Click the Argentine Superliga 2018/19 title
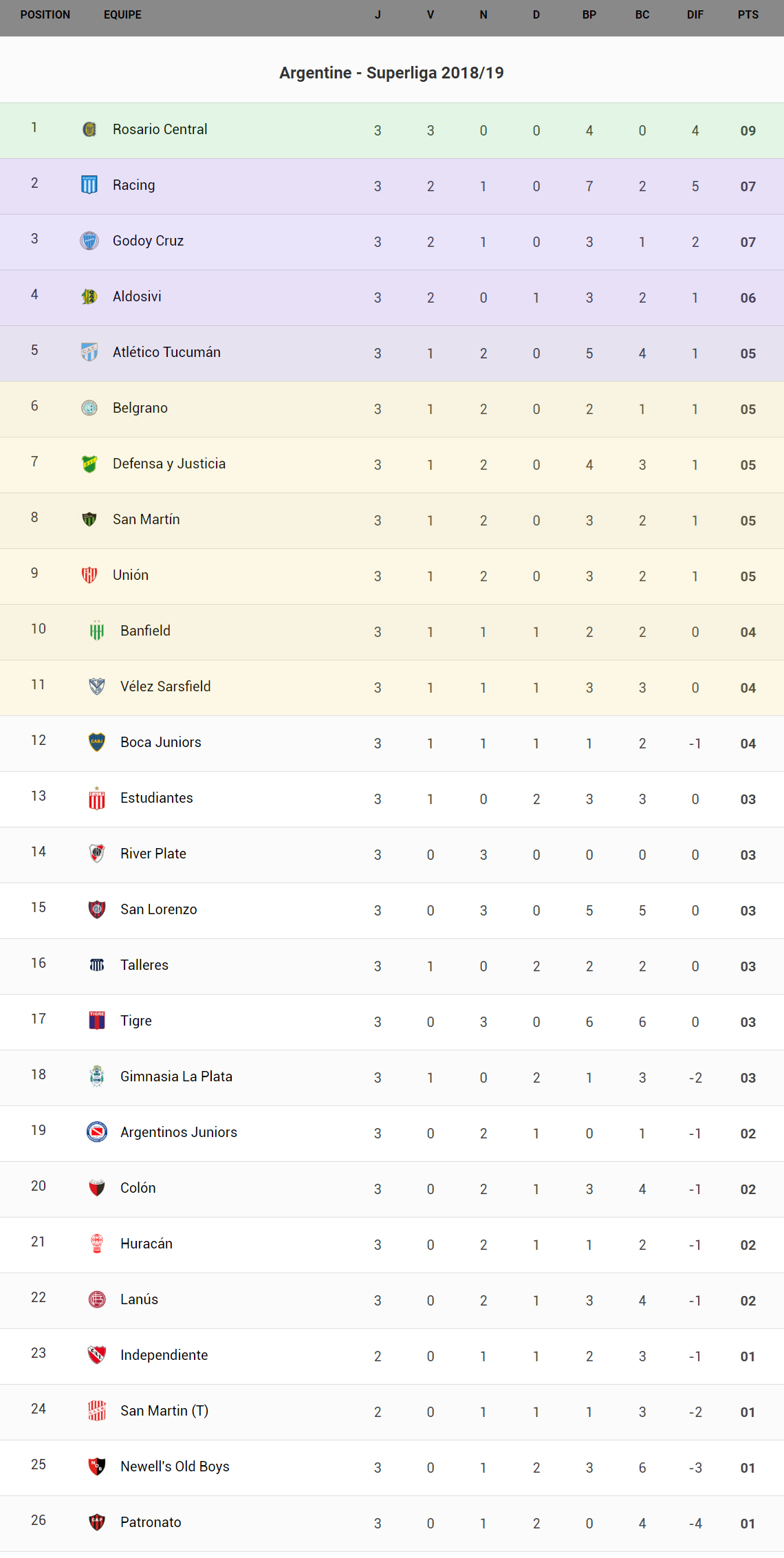The image size is (784, 1558). click(x=391, y=73)
